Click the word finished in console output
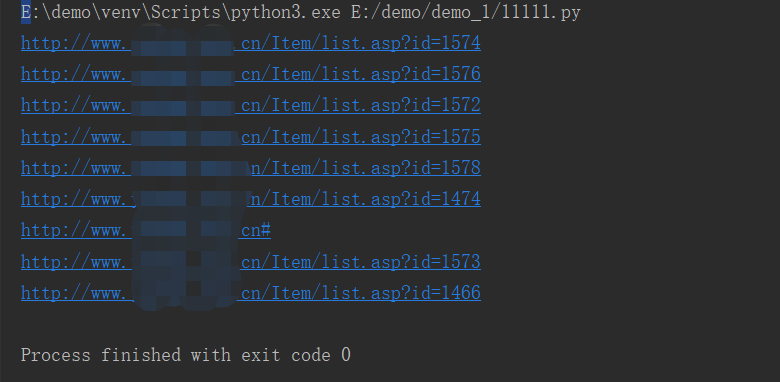 click(x=141, y=355)
